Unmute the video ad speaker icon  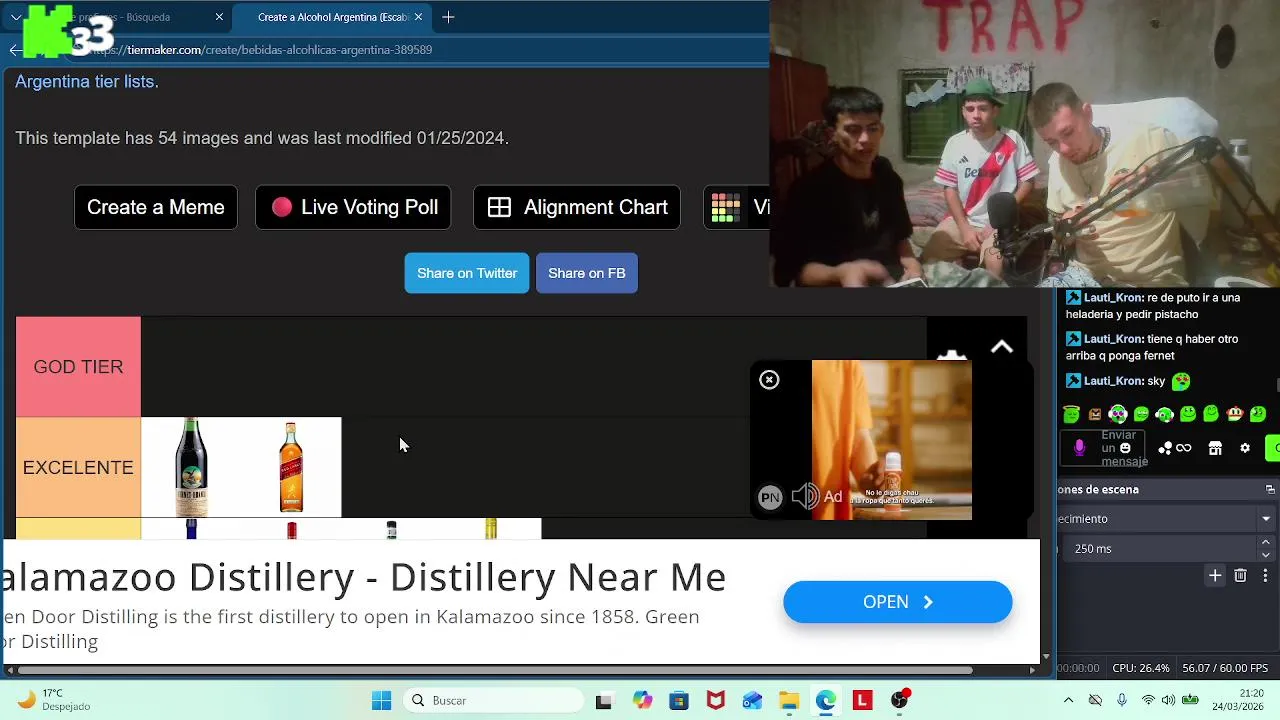tap(804, 497)
